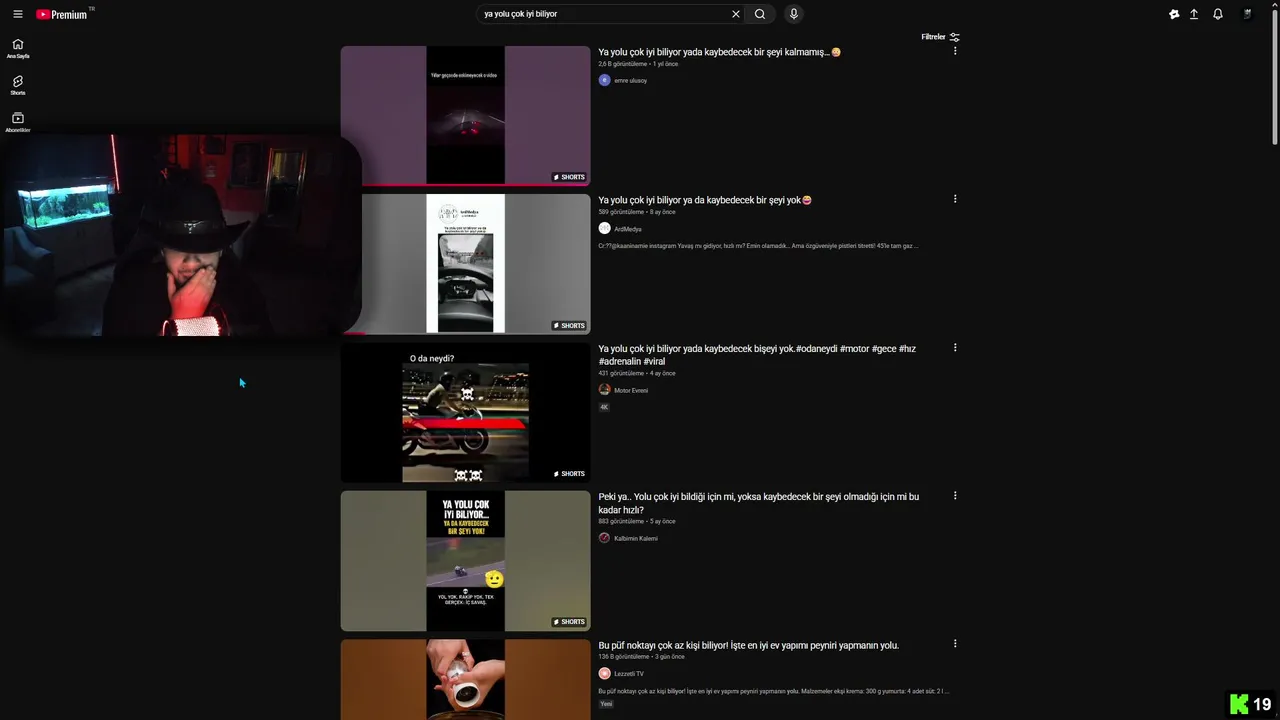Click emre ulusoy channel avatar

pyautogui.click(x=604, y=80)
